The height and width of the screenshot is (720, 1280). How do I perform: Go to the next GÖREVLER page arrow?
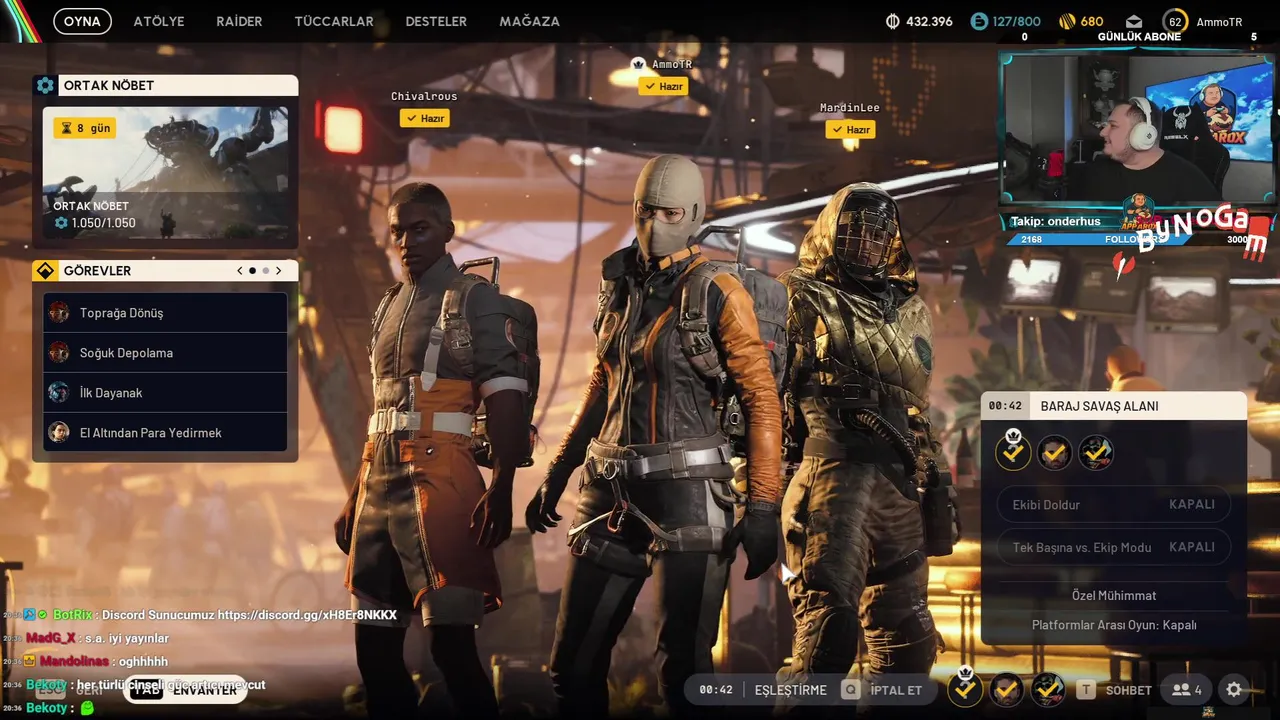click(x=278, y=270)
